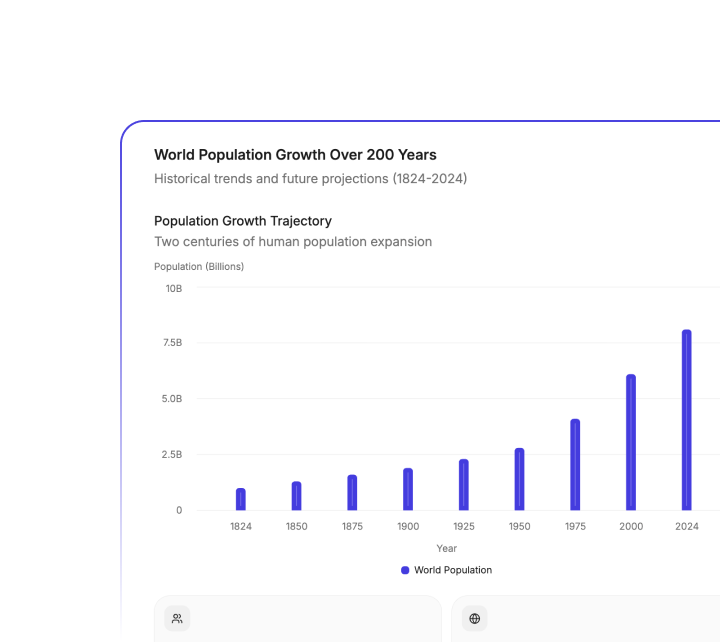Click the bar for year 1875
The height and width of the screenshot is (642, 720).
pos(352,492)
